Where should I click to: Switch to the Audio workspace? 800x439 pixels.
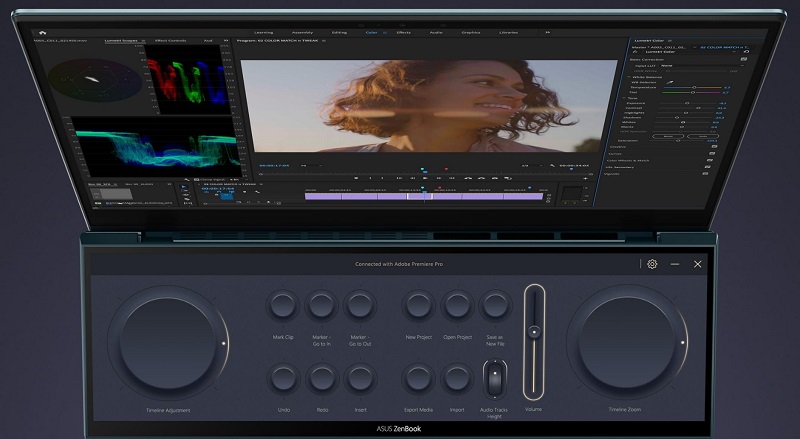pos(436,33)
